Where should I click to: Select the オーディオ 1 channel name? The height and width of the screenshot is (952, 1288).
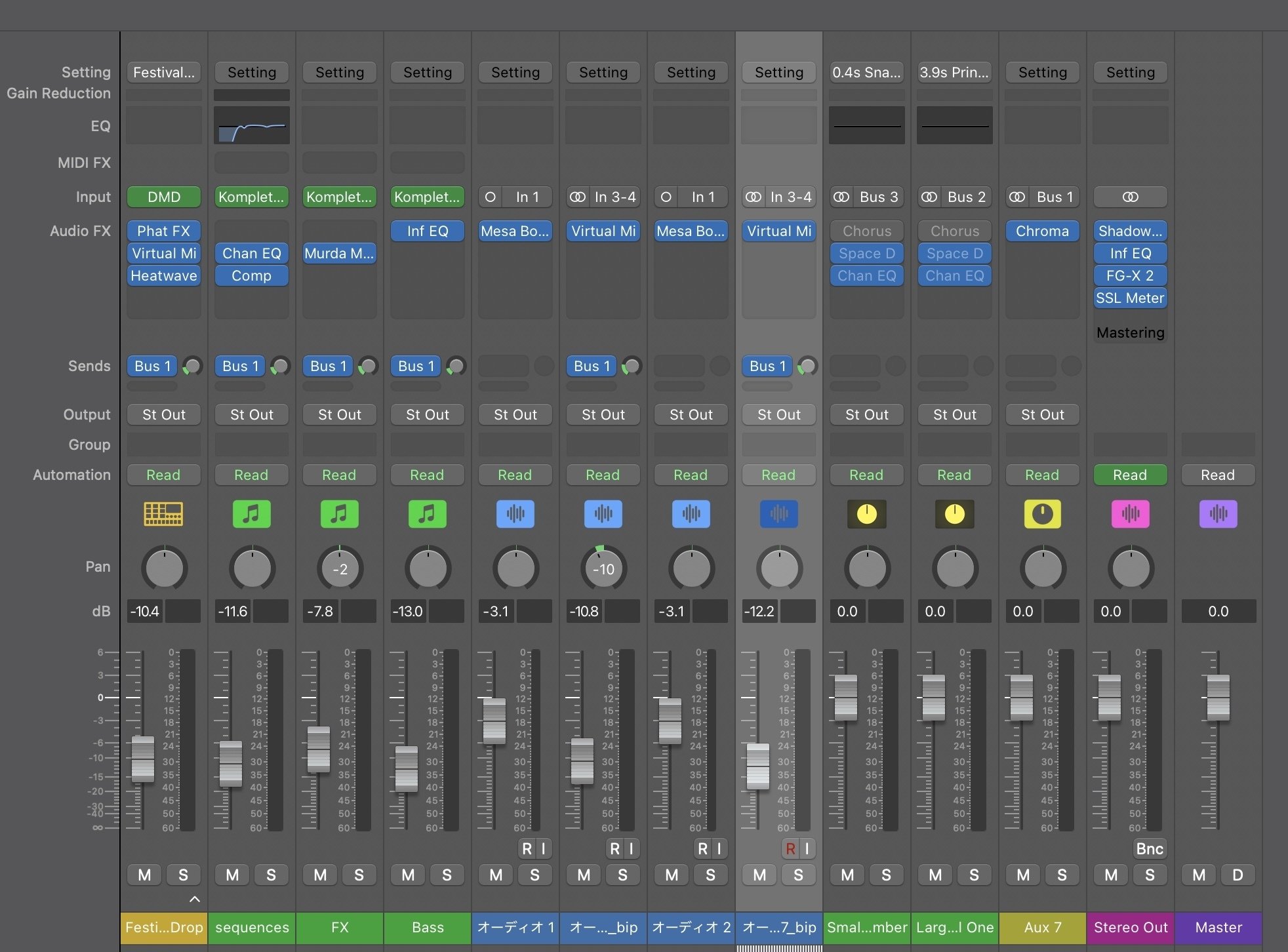coord(515,927)
